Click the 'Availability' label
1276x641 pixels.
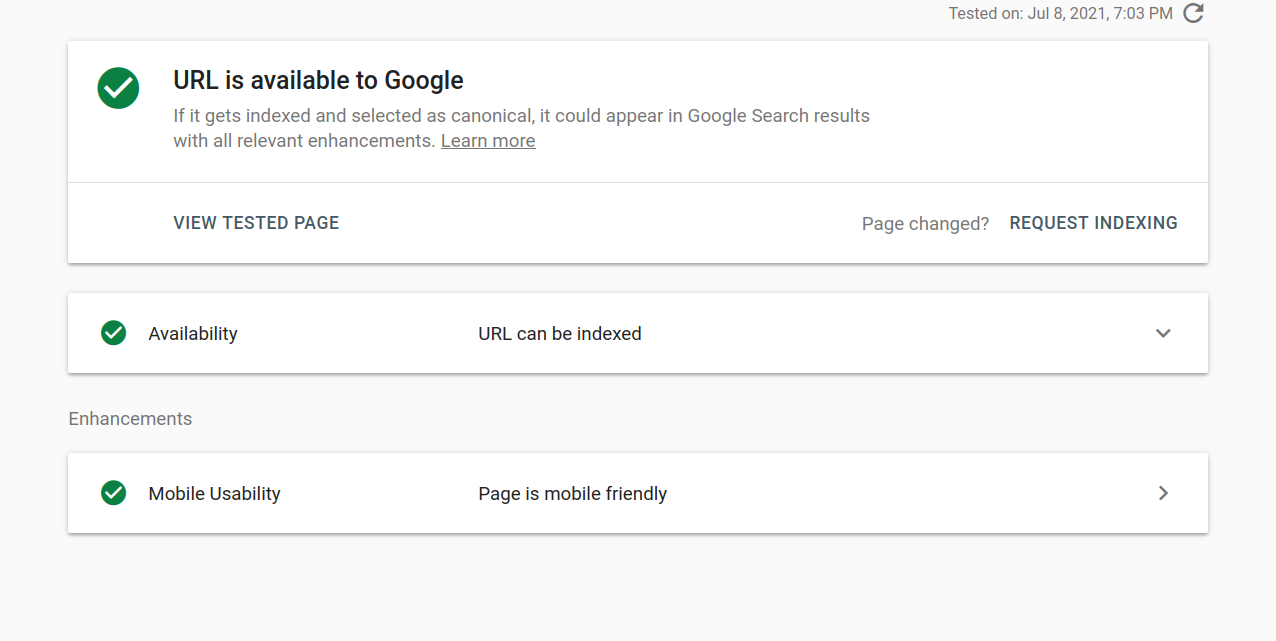tap(193, 334)
